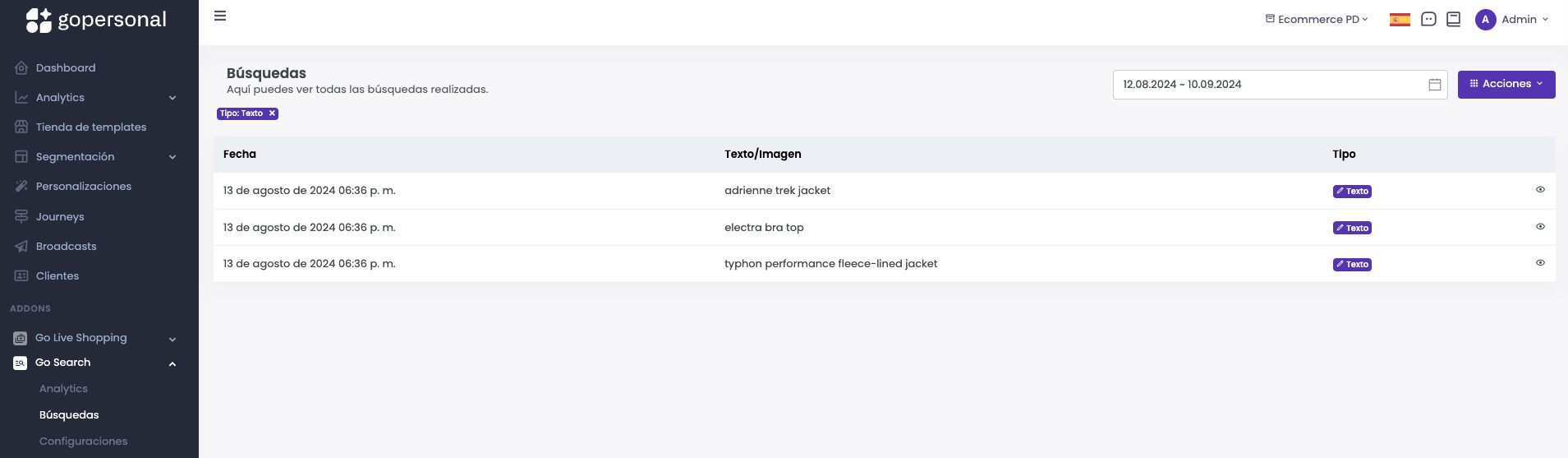Remove the 'Tipo: Texto' filter tag

[x=272, y=113]
